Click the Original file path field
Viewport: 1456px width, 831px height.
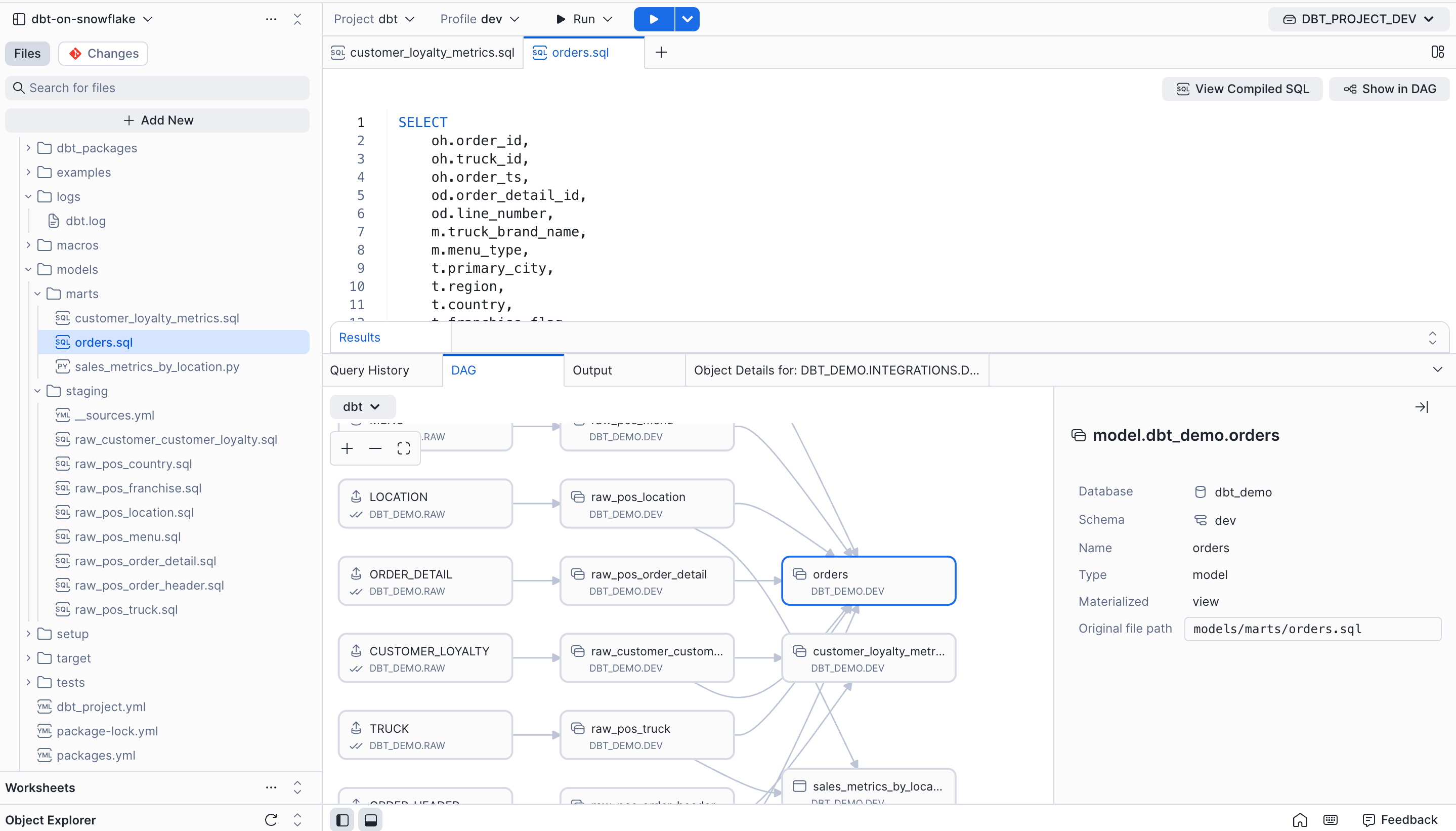pyautogui.click(x=1313, y=629)
